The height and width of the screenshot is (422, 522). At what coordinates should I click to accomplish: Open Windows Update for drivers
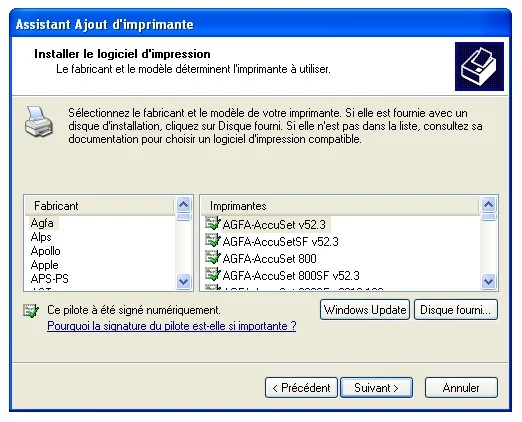point(365,310)
